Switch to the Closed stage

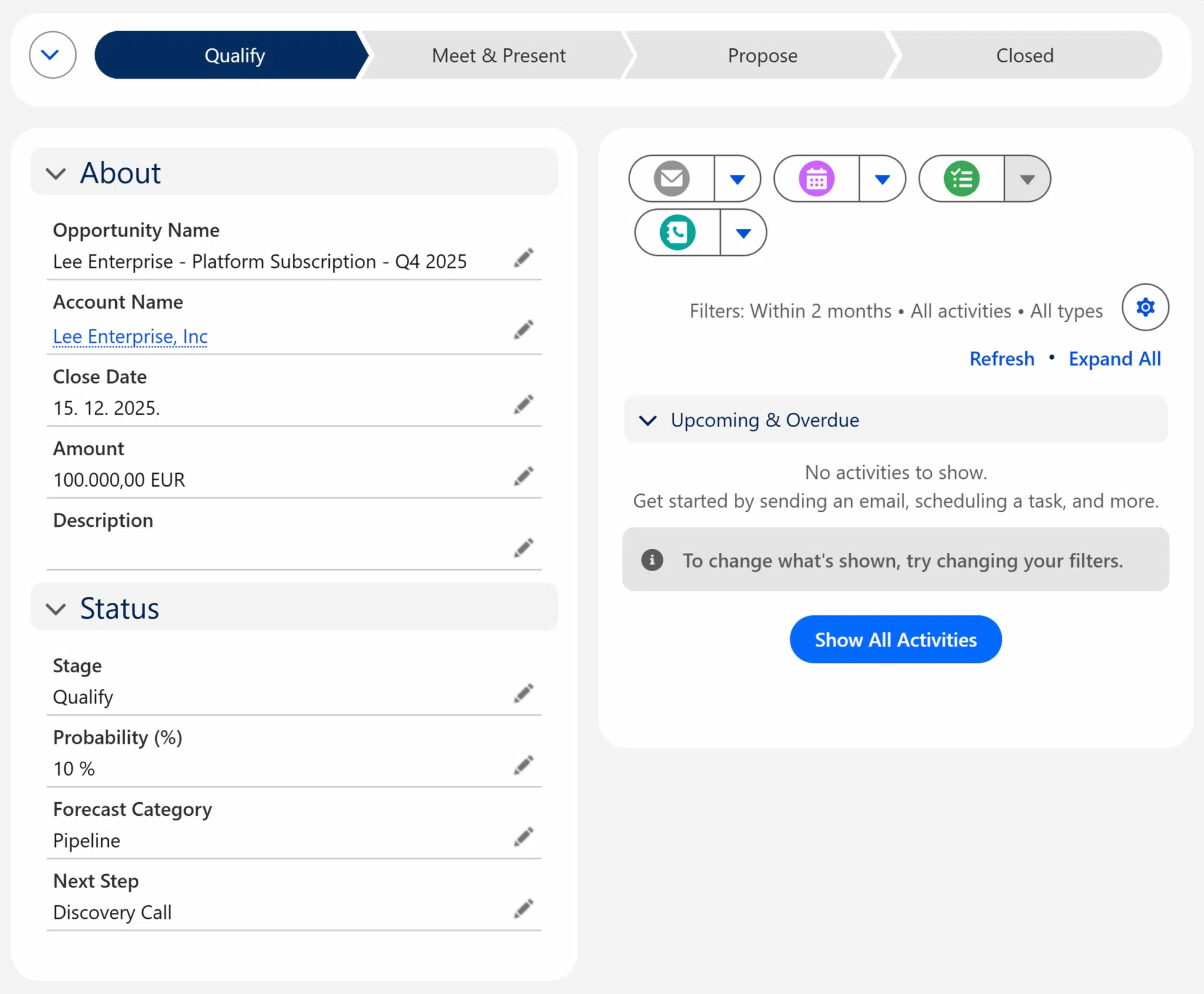point(1025,55)
